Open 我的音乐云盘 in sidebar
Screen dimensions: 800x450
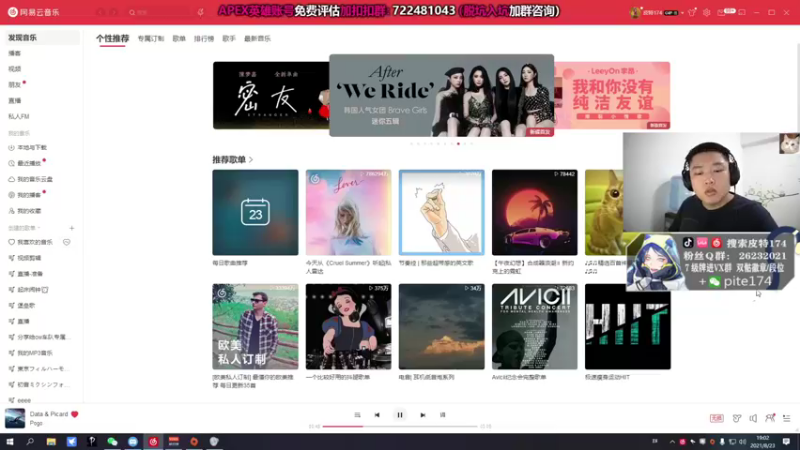(35, 179)
